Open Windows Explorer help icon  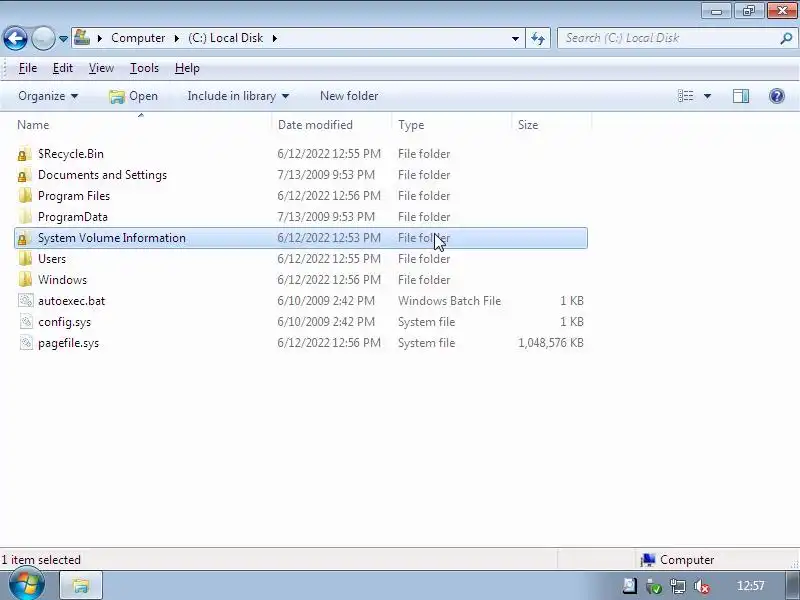[x=777, y=96]
